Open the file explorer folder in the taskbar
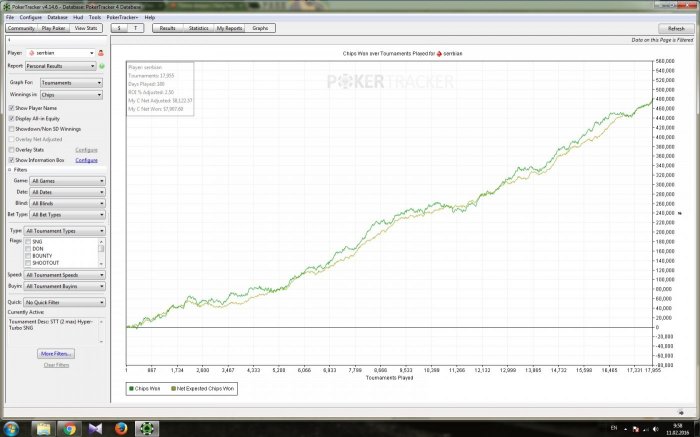The height and width of the screenshot is (437, 700). [x=44, y=428]
